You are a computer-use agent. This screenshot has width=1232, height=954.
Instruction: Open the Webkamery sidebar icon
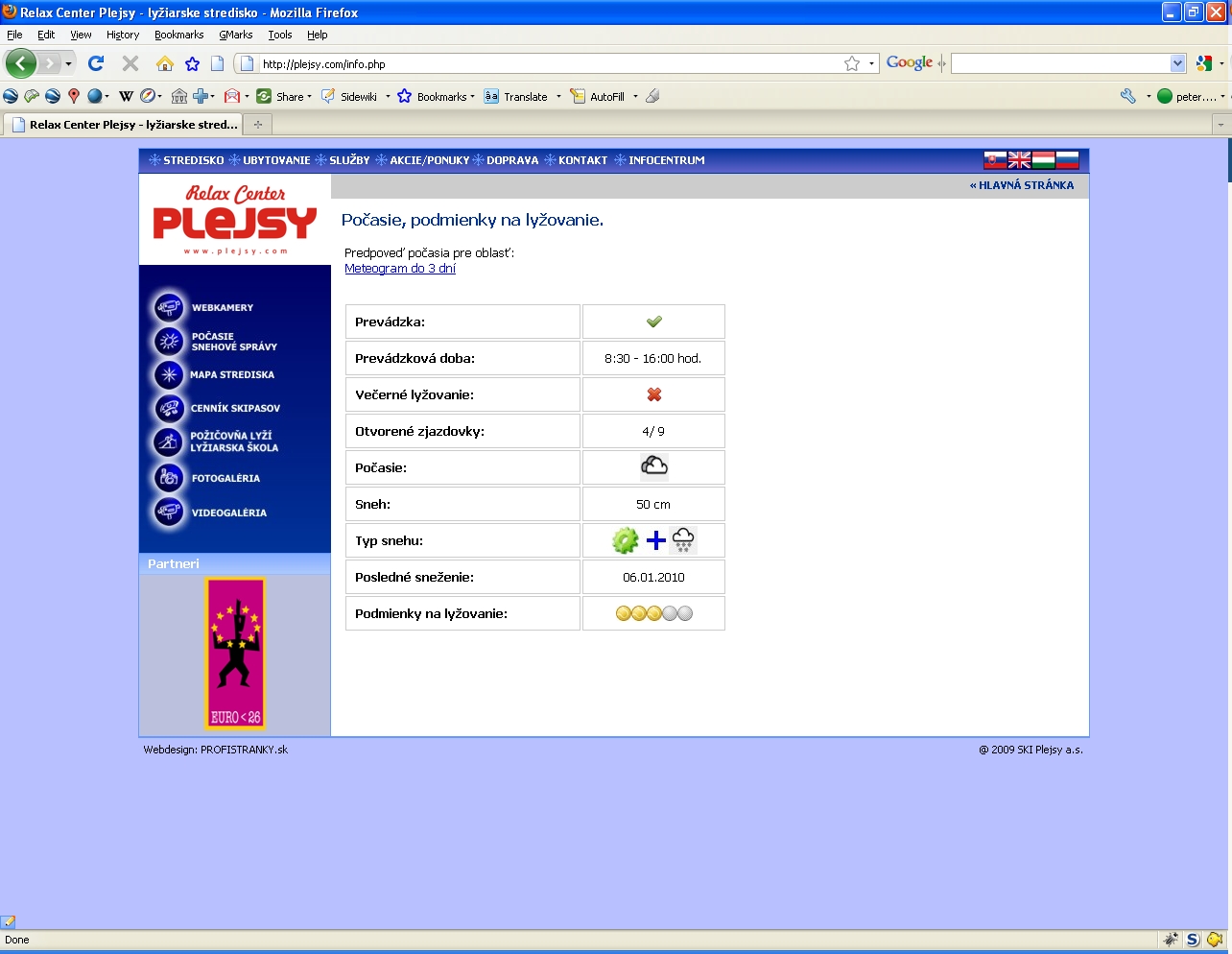(x=169, y=307)
